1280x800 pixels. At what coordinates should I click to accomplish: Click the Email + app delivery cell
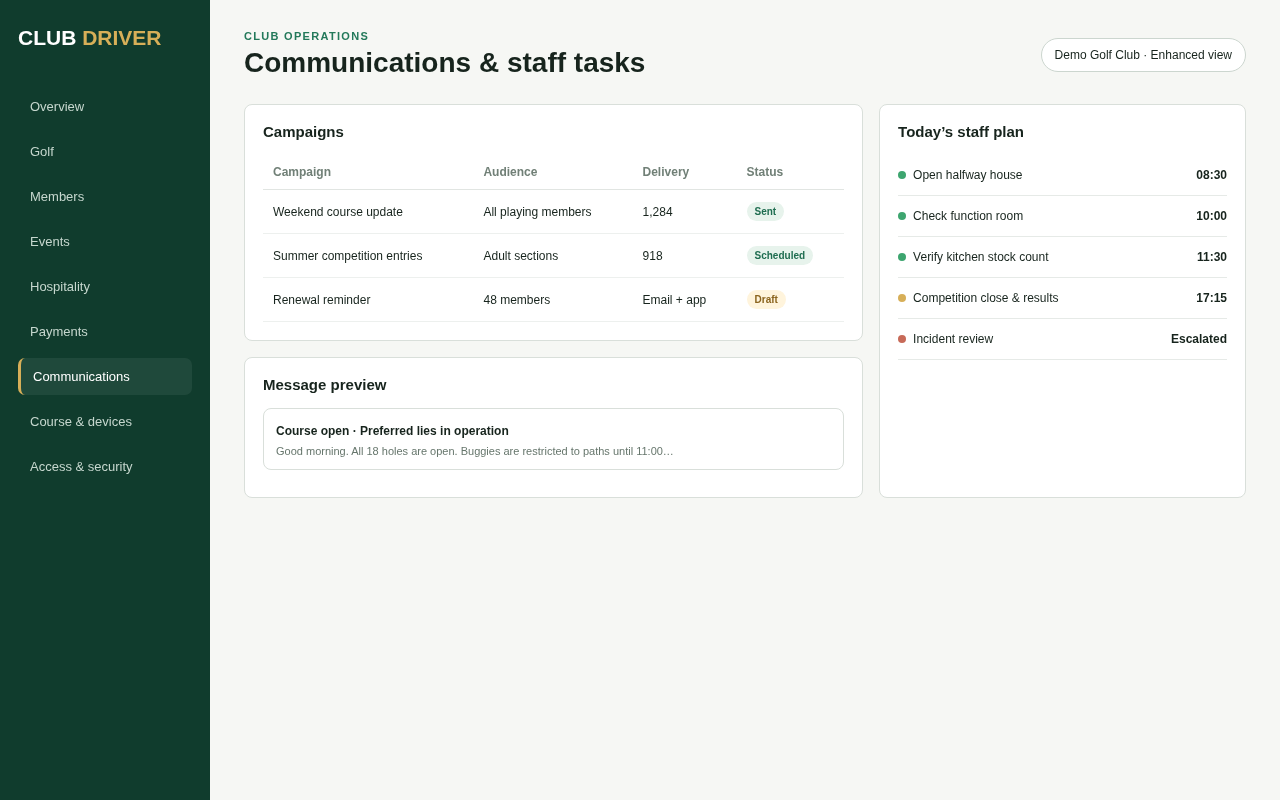(x=674, y=300)
